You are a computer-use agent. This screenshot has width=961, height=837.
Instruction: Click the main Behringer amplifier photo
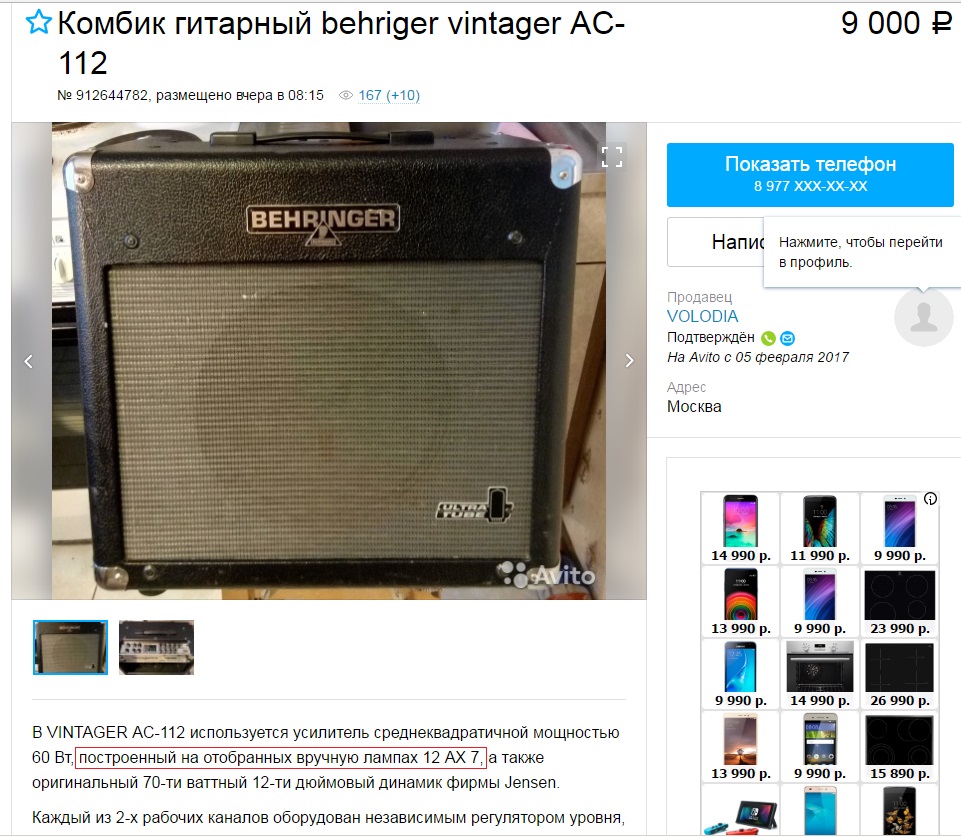pos(329,360)
